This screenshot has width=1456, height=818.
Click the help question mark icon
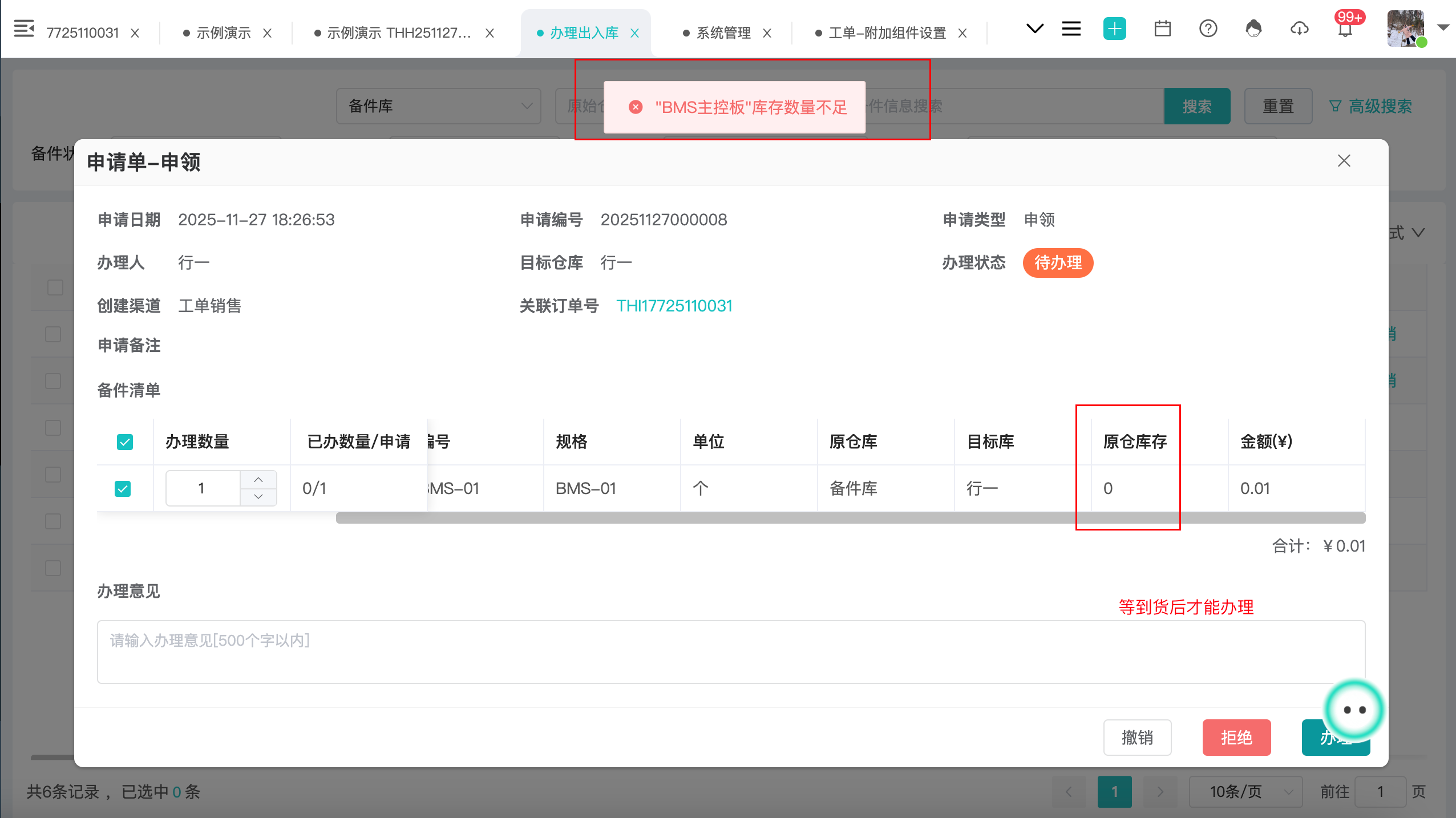[x=1208, y=29]
